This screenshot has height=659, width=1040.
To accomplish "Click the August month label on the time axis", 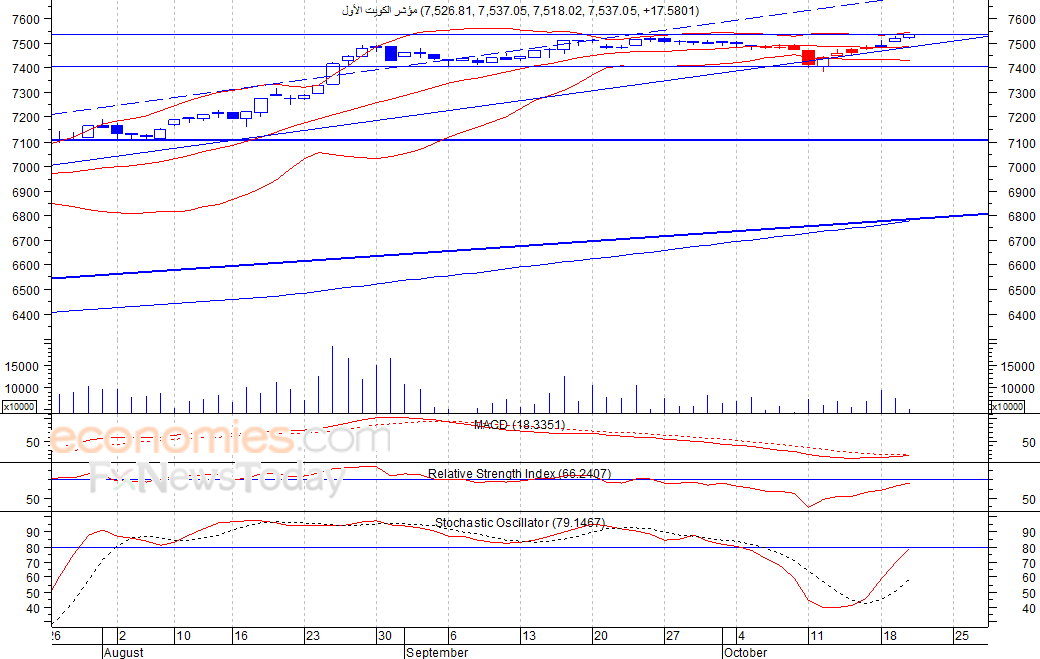I will coord(123,652).
